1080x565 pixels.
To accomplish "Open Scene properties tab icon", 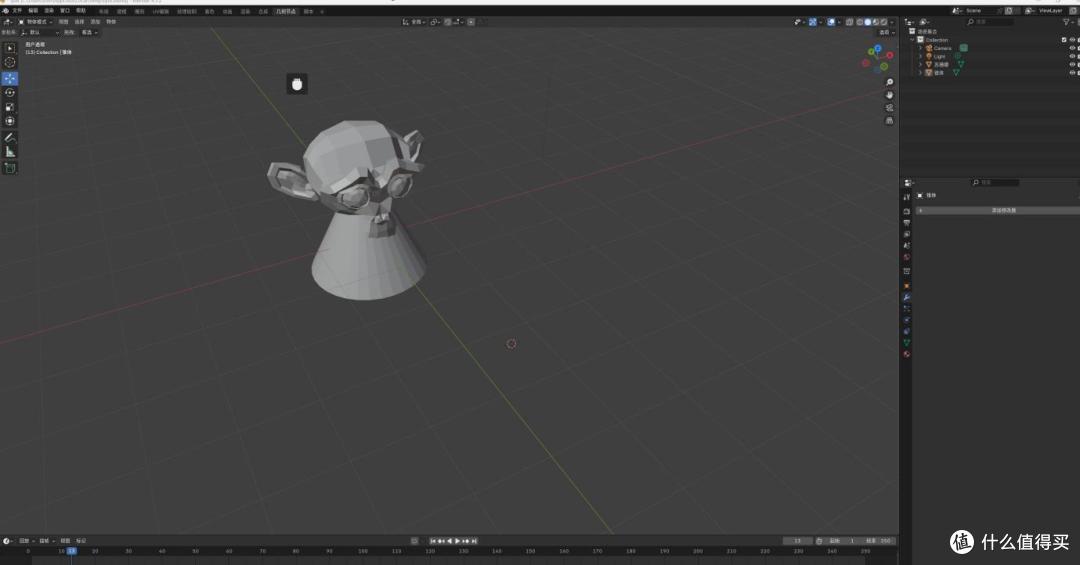I will click(x=906, y=246).
